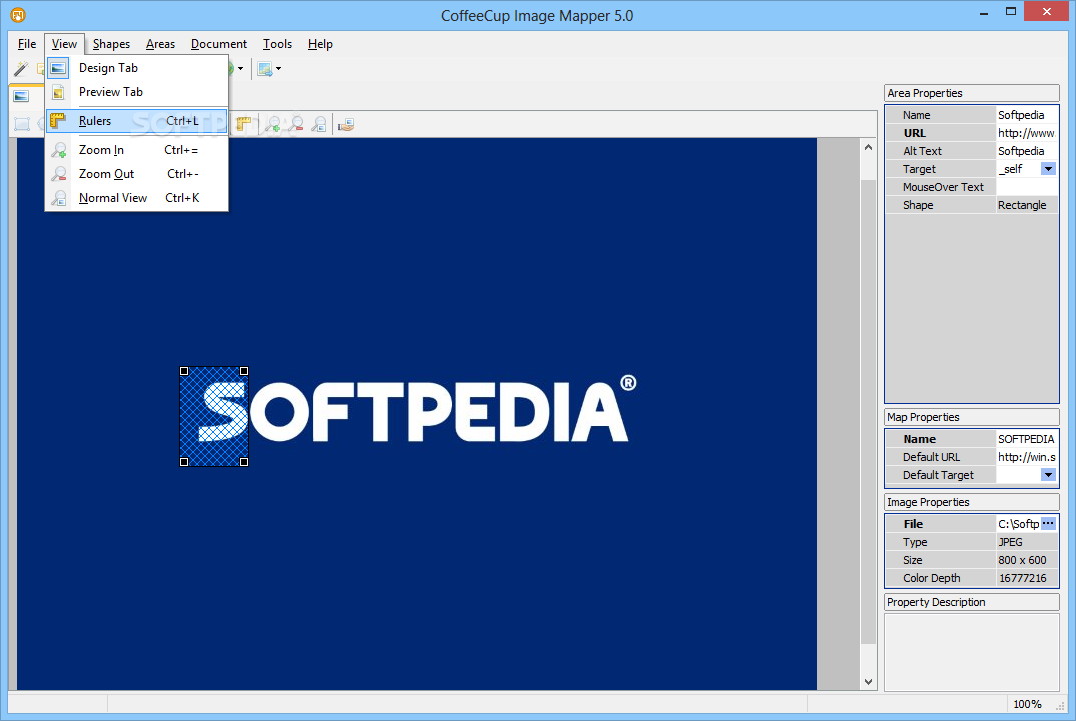The image size is (1076, 721).
Task: Click the bottom-left handle of selected area
Action: [184, 462]
